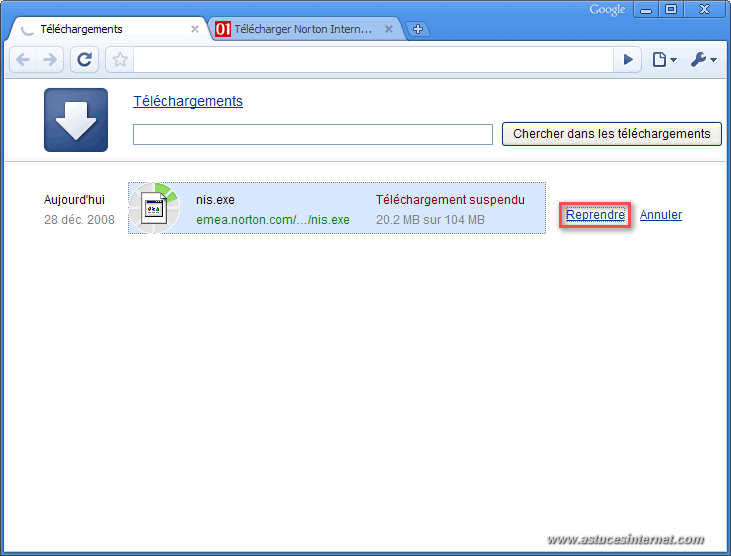Click the Téléchargement suspendu status text

pyautogui.click(x=450, y=200)
